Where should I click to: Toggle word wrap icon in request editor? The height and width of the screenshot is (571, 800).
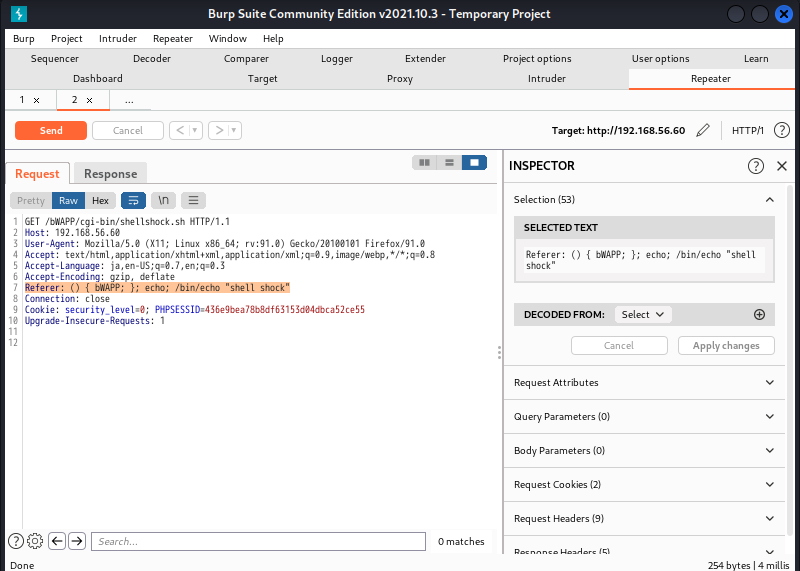click(x=133, y=201)
